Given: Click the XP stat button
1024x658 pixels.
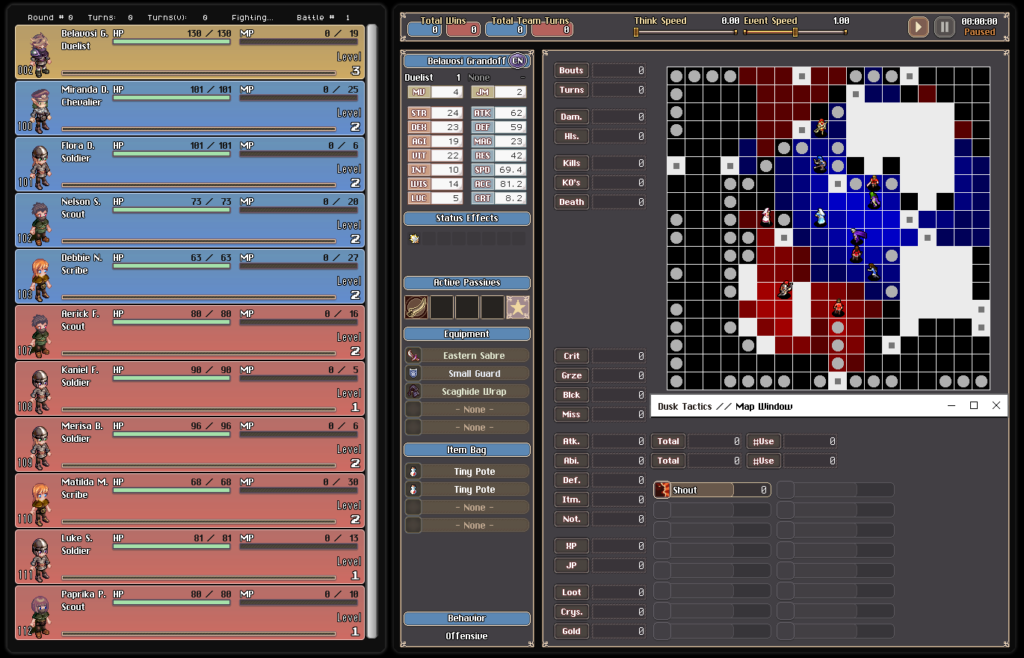Looking at the screenshot, I should [571, 546].
